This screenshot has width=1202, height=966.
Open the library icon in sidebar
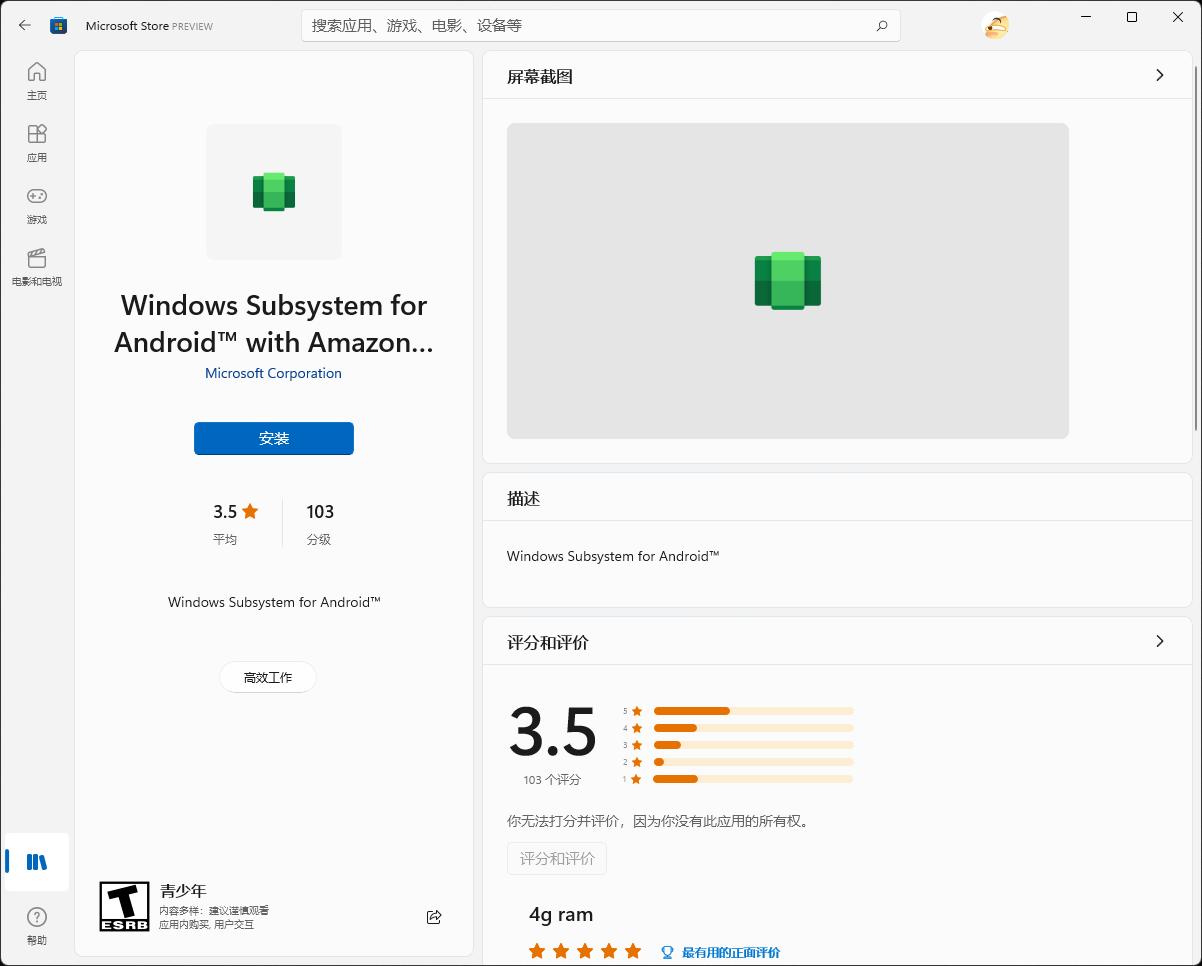click(x=37, y=862)
